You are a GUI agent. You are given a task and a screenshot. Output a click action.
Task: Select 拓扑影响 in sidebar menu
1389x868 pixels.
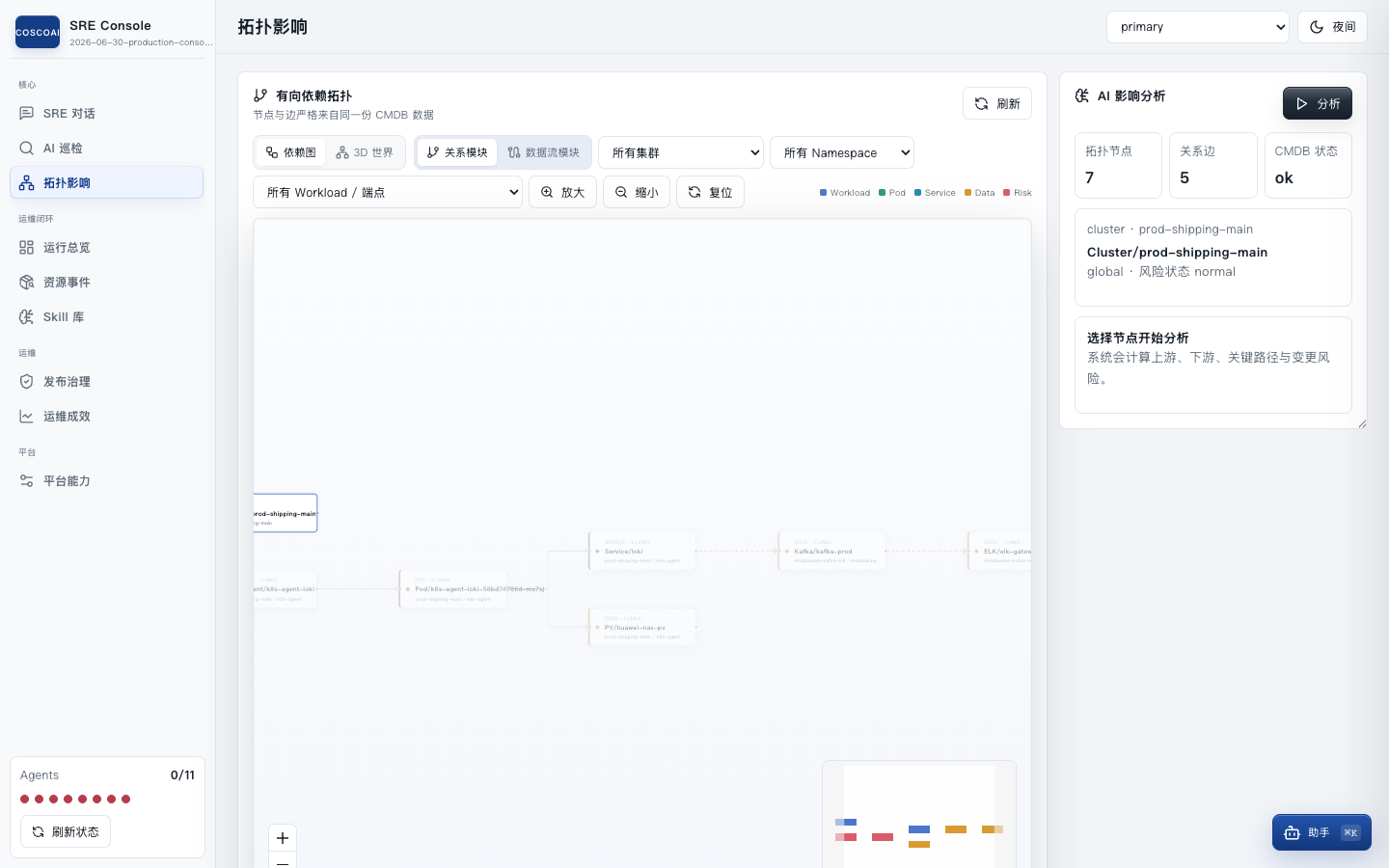point(106,183)
